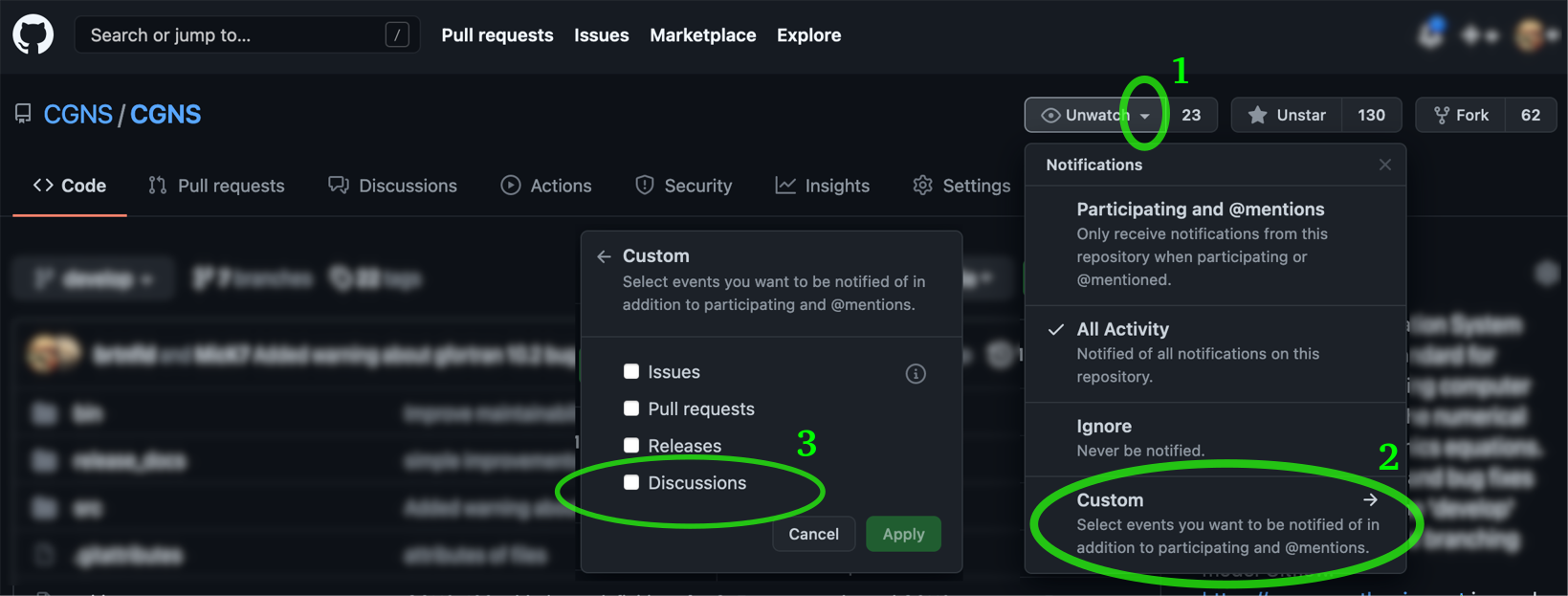Select the All Activity option

click(1215, 353)
